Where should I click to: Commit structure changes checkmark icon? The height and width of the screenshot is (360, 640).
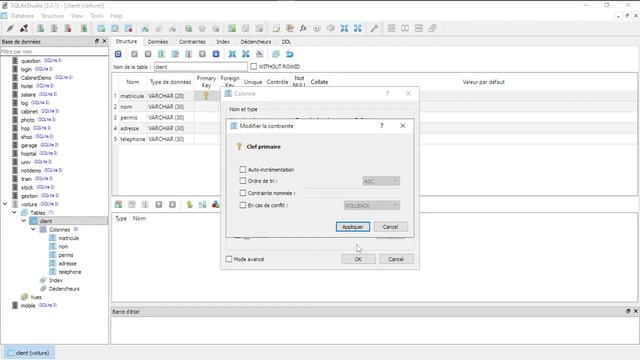[x=134, y=54]
